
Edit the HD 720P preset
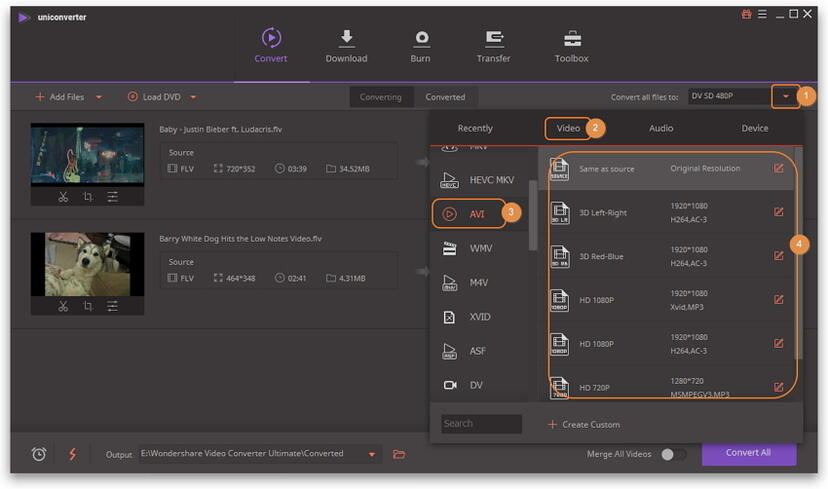[x=778, y=387]
